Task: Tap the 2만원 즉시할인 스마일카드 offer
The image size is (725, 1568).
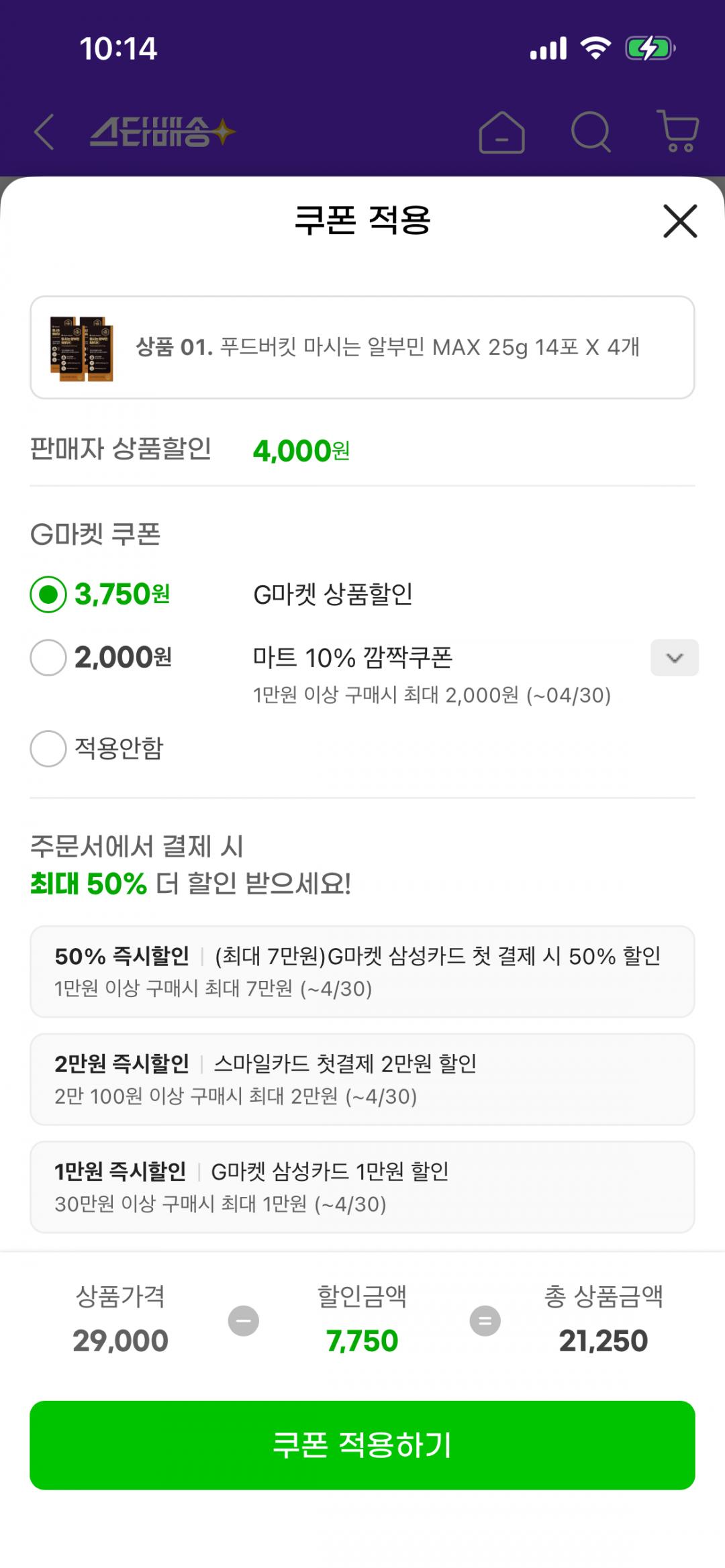Action: point(362,1079)
